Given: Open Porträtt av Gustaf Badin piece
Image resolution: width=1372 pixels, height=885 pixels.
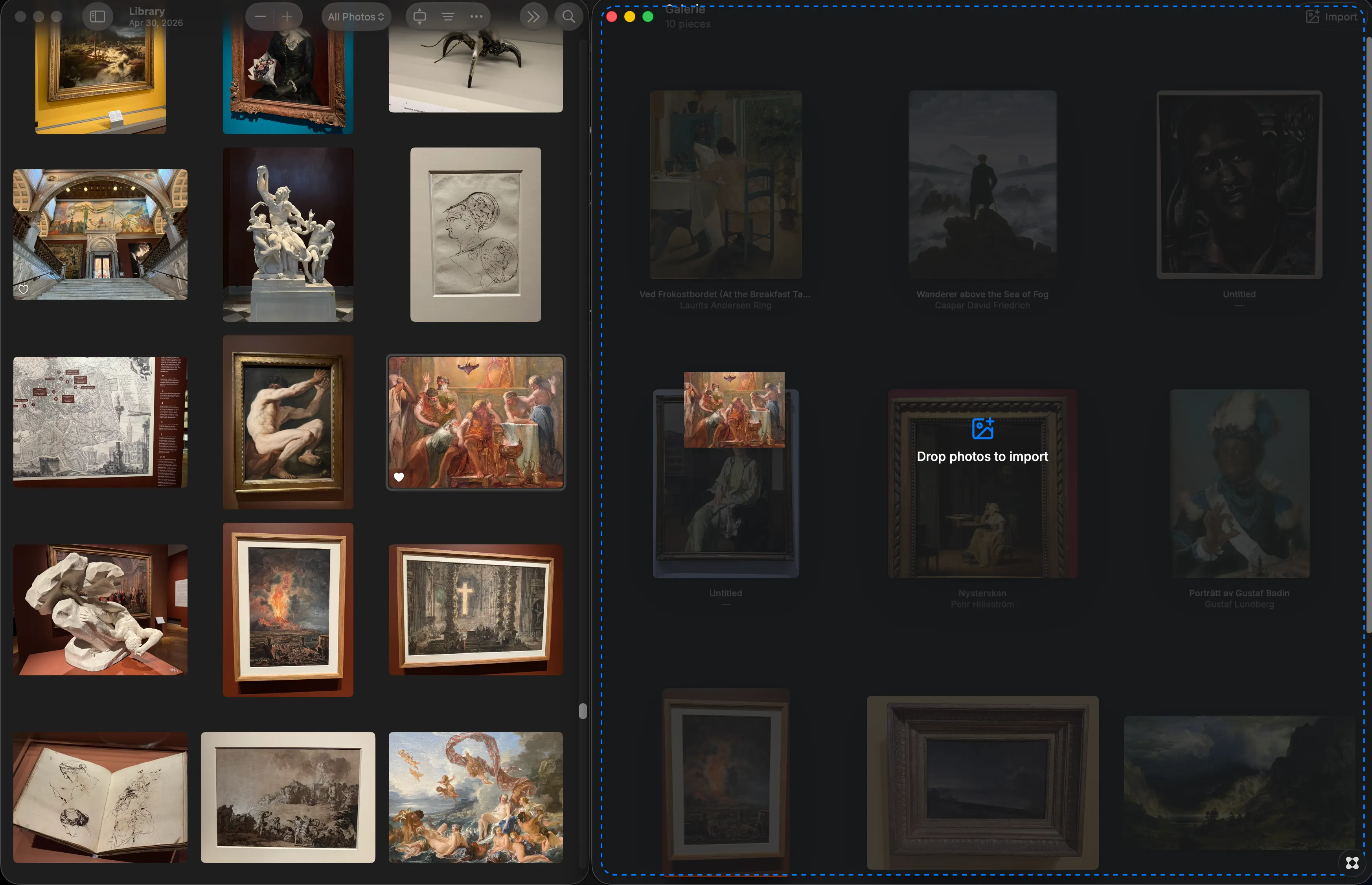Looking at the screenshot, I should click(1240, 484).
